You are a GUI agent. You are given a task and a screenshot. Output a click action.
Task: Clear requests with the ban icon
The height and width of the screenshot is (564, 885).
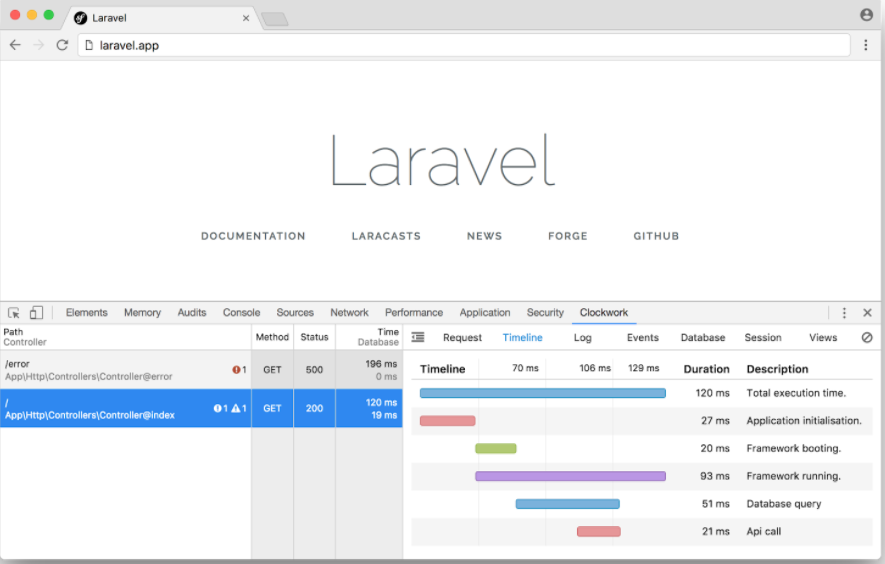click(867, 337)
